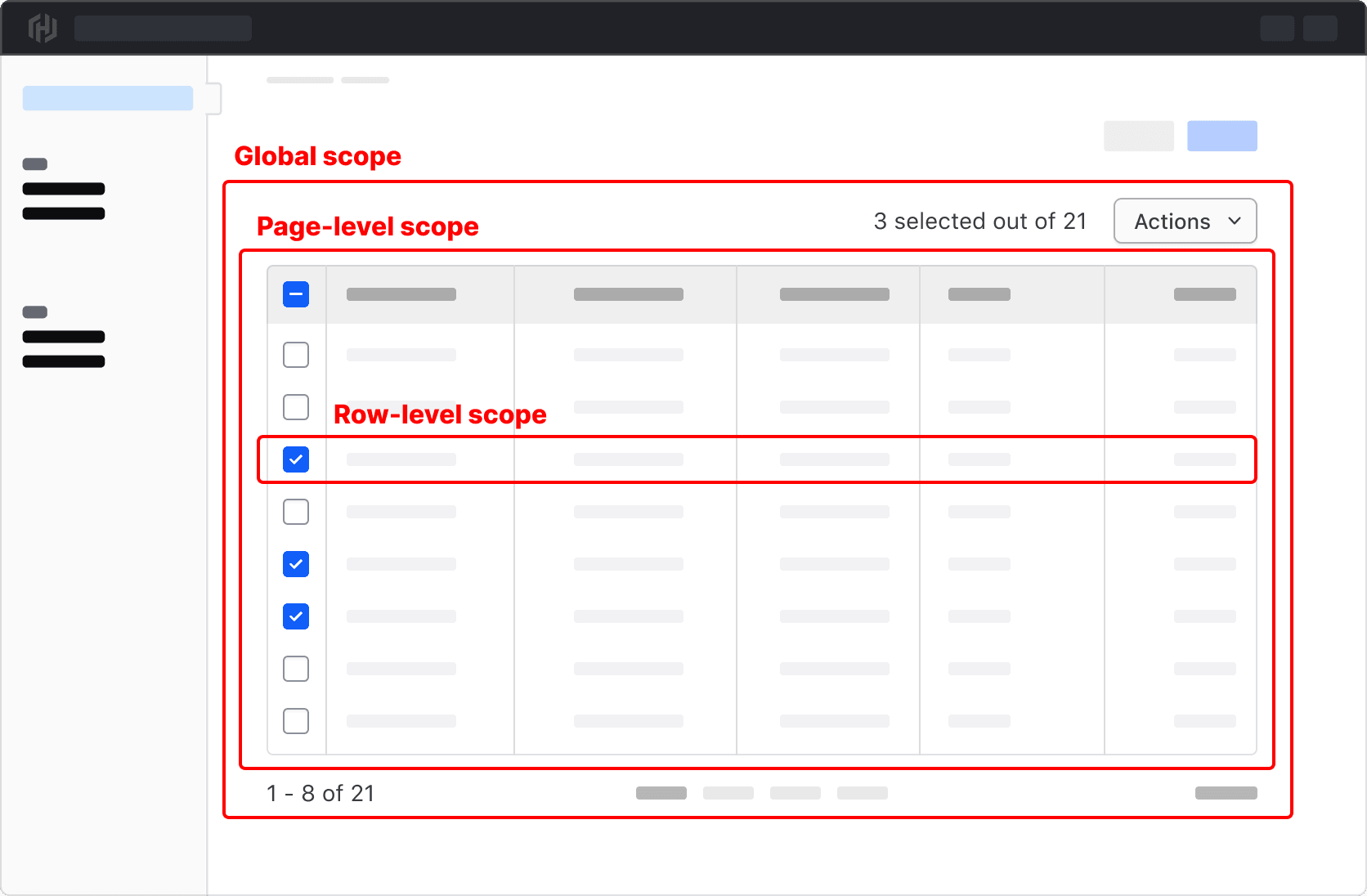This screenshot has height=896, width=1367.
Task: Toggle the indeterminate select-all header checkbox
Action: [x=296, y=294]
